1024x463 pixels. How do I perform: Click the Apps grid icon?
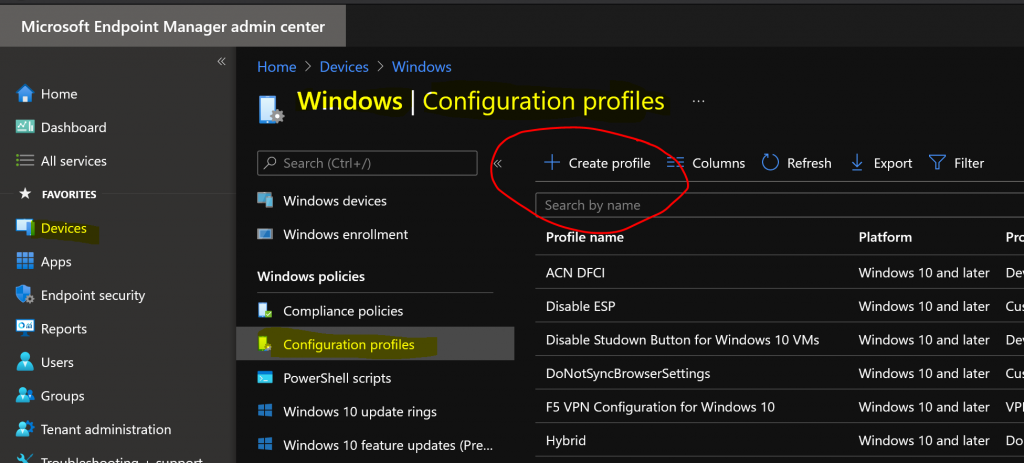point(25,262)
